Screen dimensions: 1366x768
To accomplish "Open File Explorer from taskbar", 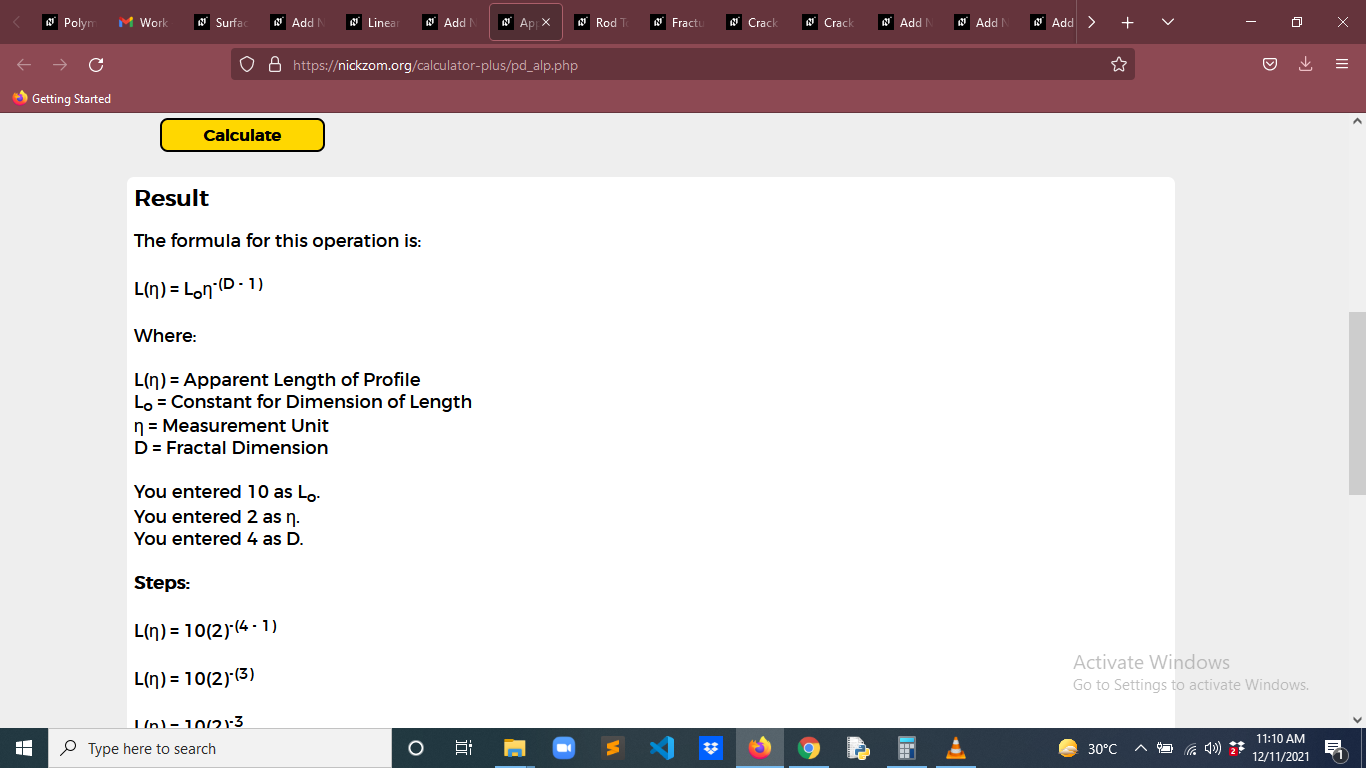I will (x=514, y=748).
